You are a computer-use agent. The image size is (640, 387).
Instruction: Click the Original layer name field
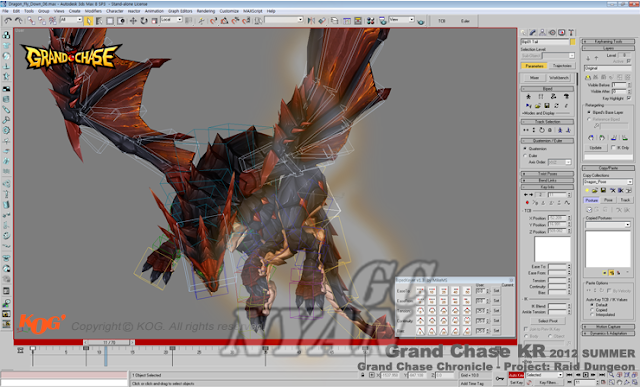(x=608, y=68)
